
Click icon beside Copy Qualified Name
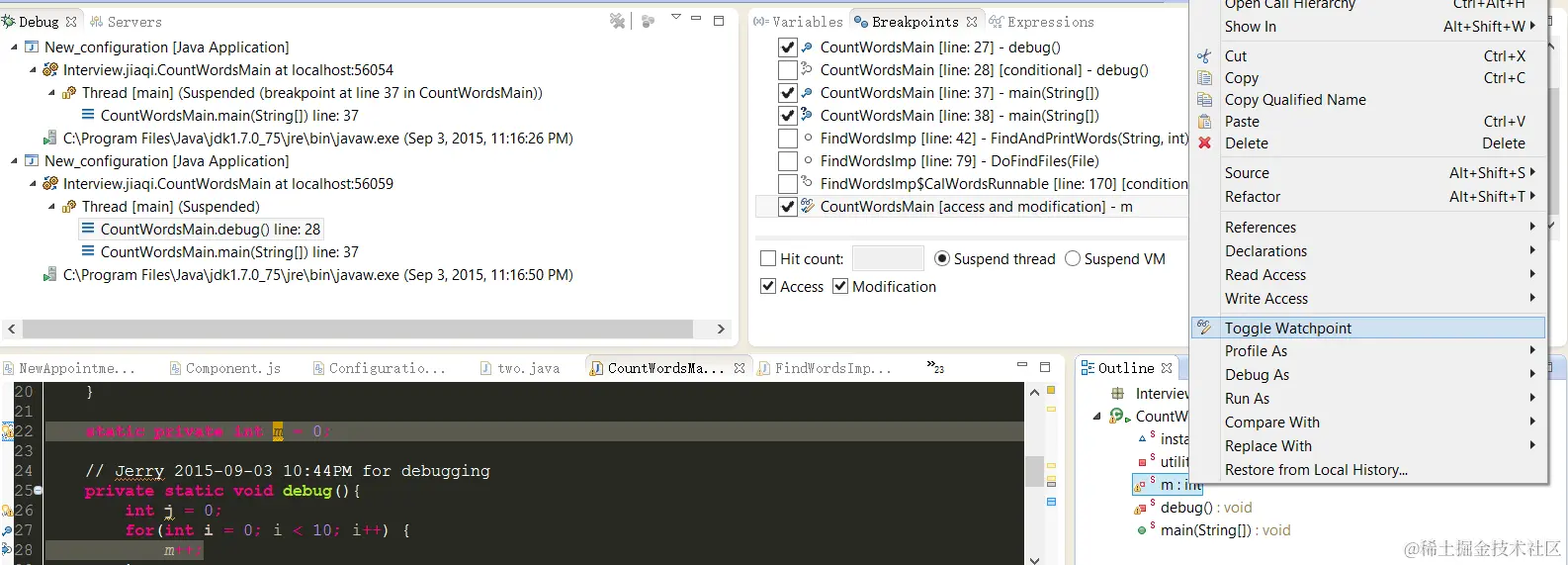coord(1204,100)
